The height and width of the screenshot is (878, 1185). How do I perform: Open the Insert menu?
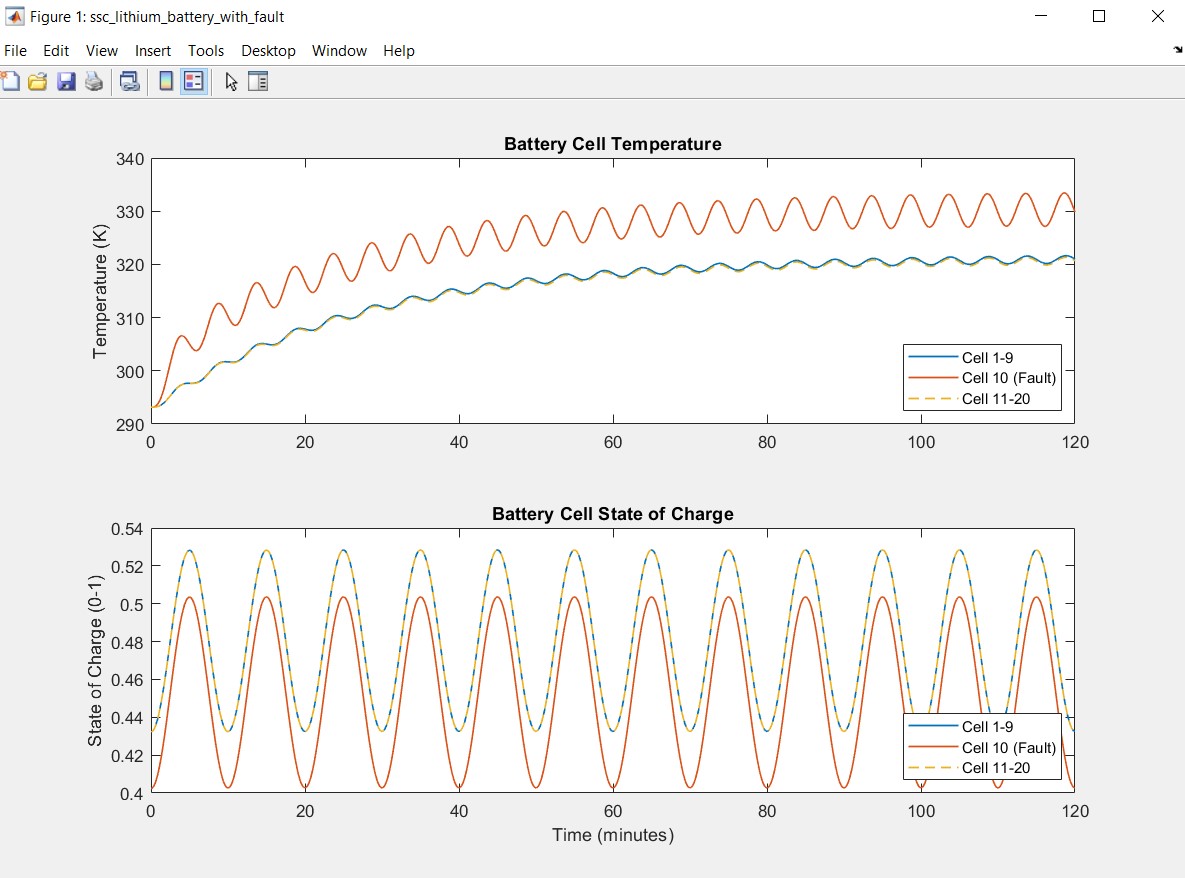[152, 51]
